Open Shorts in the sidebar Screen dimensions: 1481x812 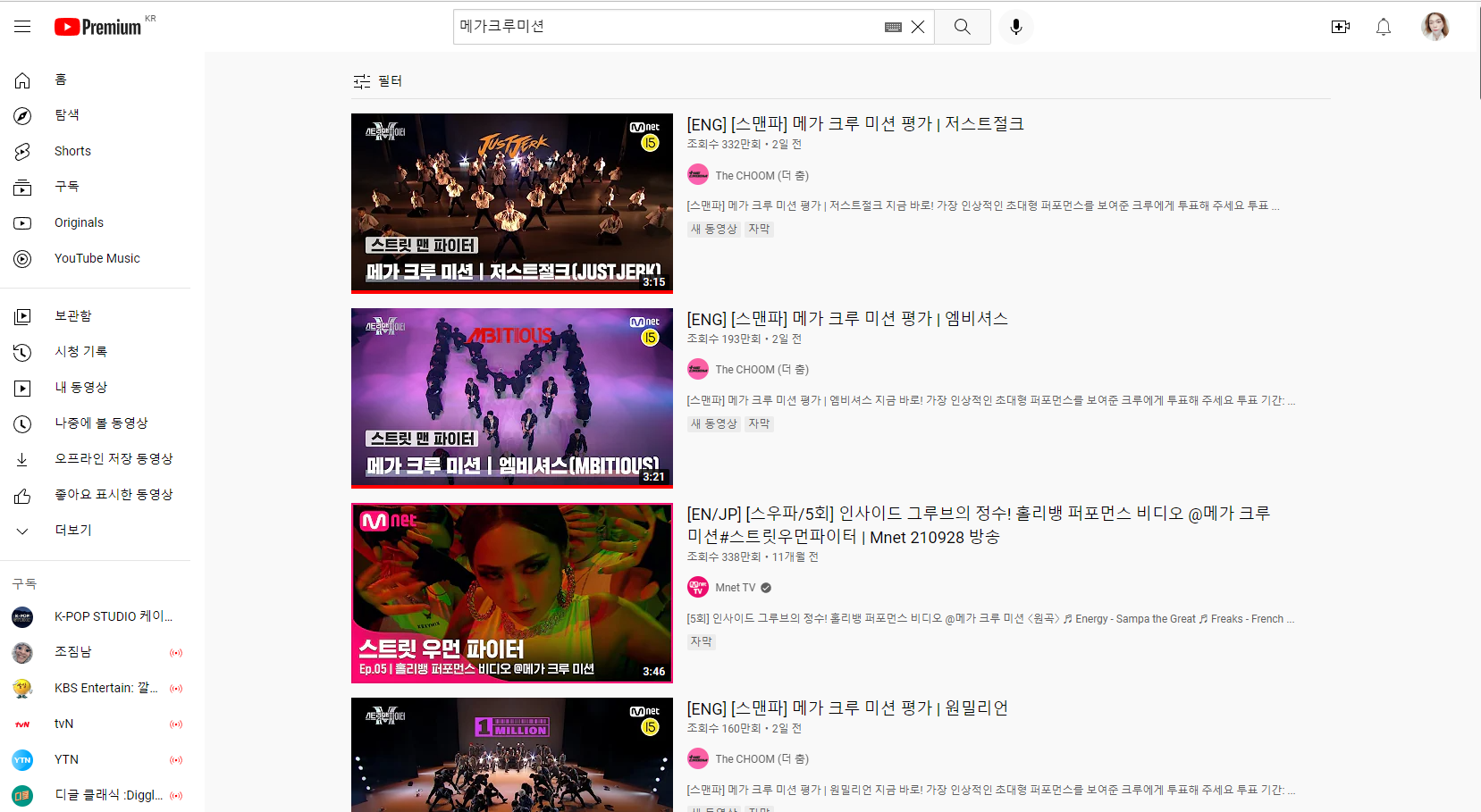point(96,151)
